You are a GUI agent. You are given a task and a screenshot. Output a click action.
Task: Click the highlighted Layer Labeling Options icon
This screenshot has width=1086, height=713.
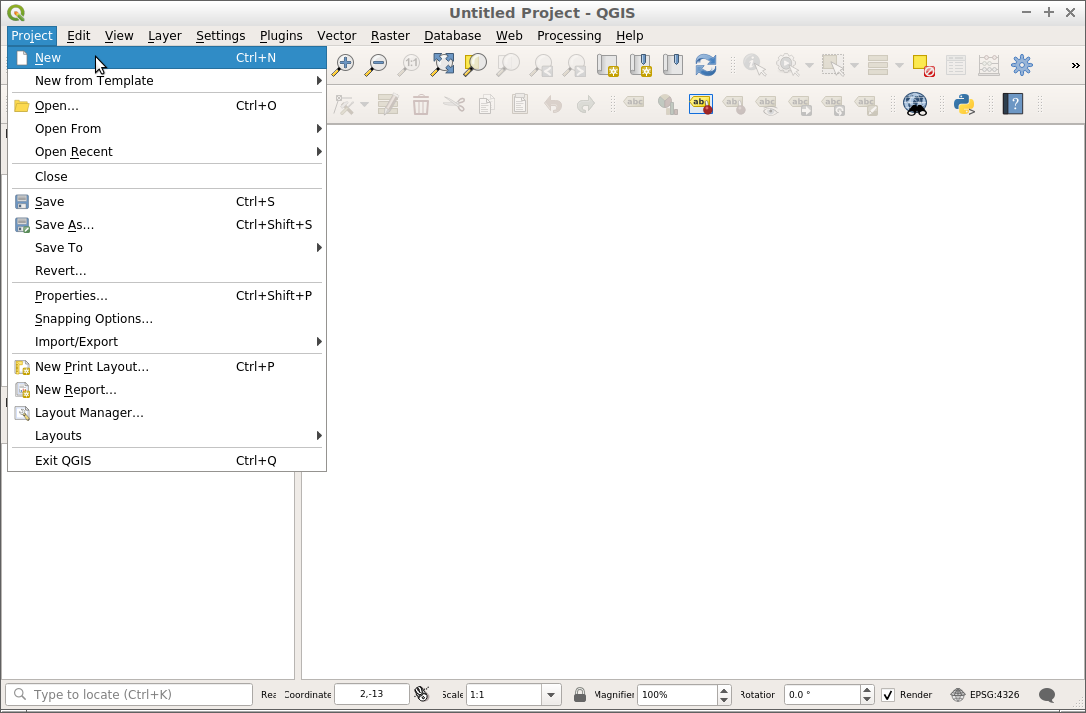click(701, 105)
